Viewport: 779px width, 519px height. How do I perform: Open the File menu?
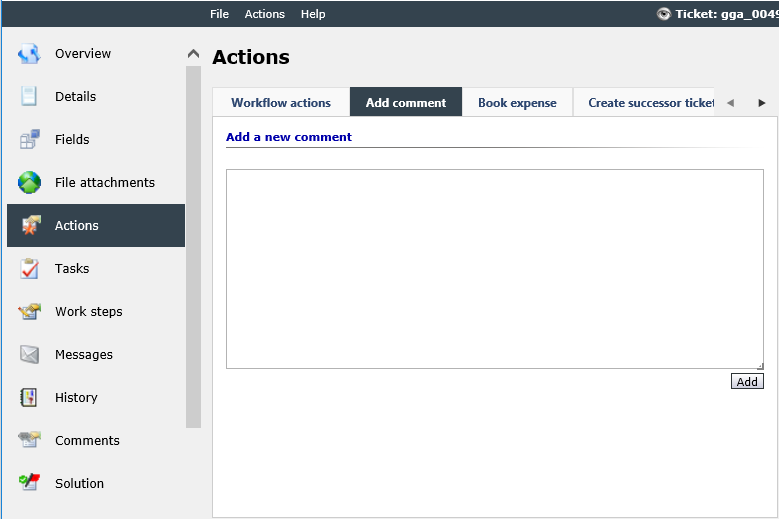(219, 14)
